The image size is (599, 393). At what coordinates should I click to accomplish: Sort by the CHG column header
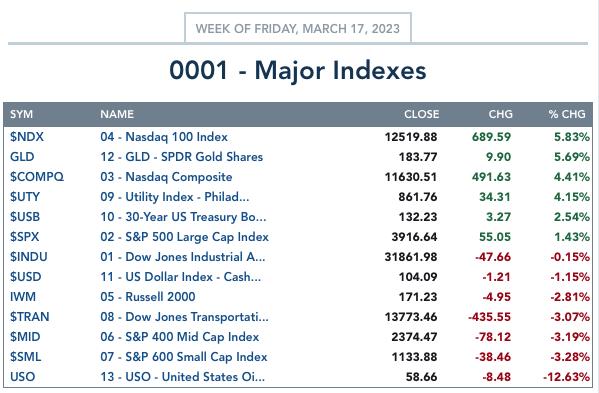click(500, 114)
